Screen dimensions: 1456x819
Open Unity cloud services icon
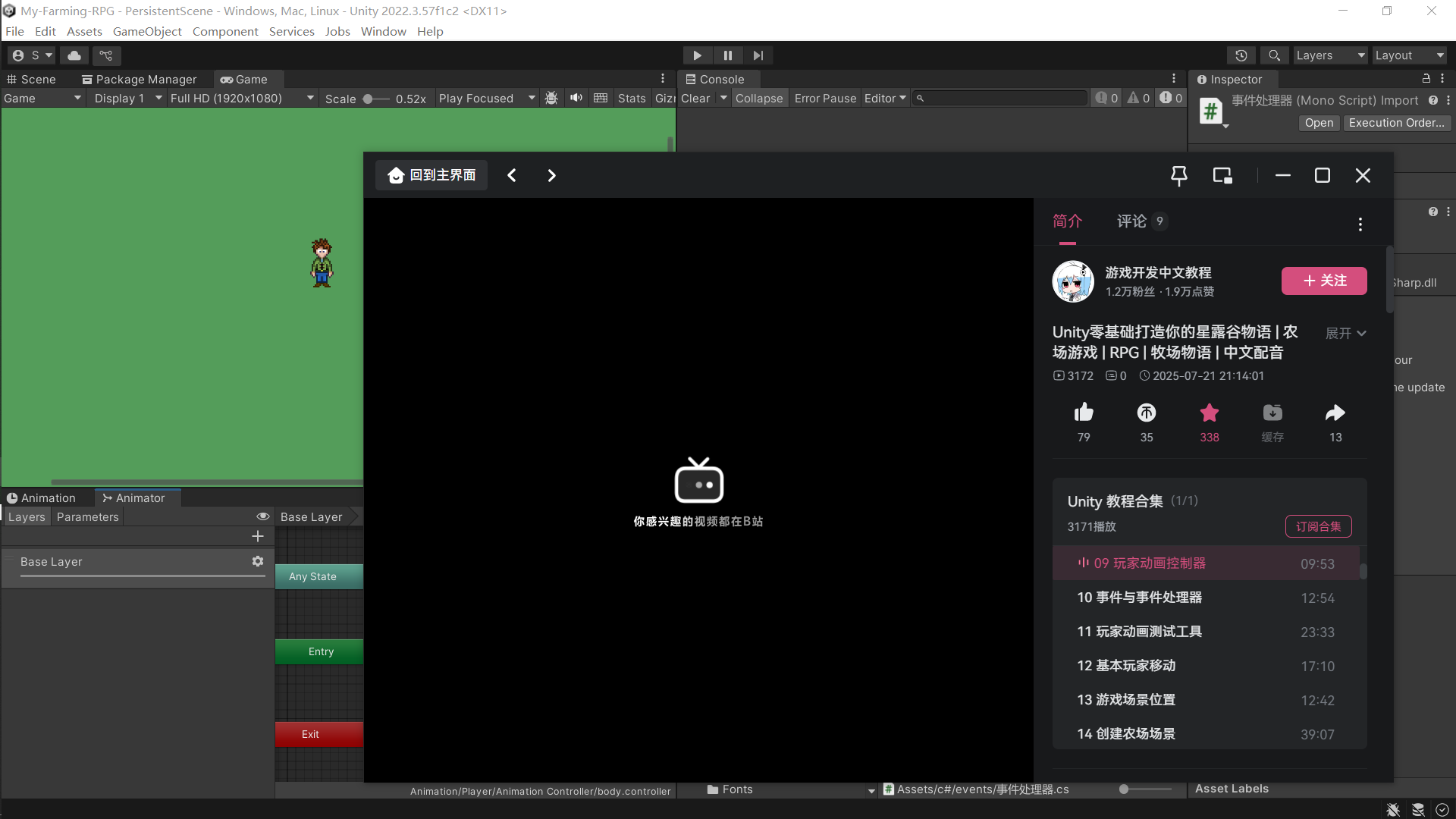[x=74, y=55]
